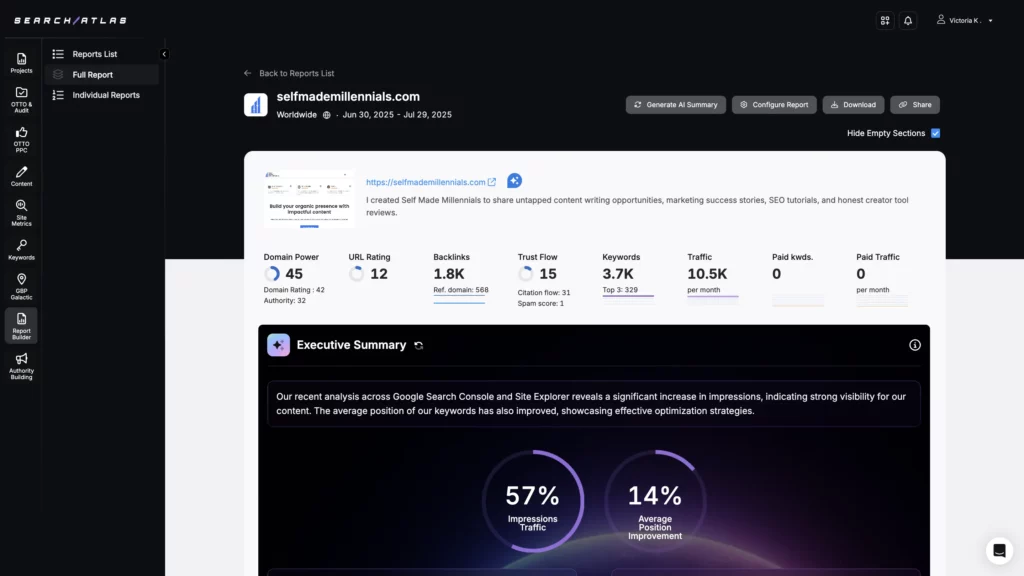Open the Worldwide location selector
Viewport: 1024px width, 576px height.
303,115
